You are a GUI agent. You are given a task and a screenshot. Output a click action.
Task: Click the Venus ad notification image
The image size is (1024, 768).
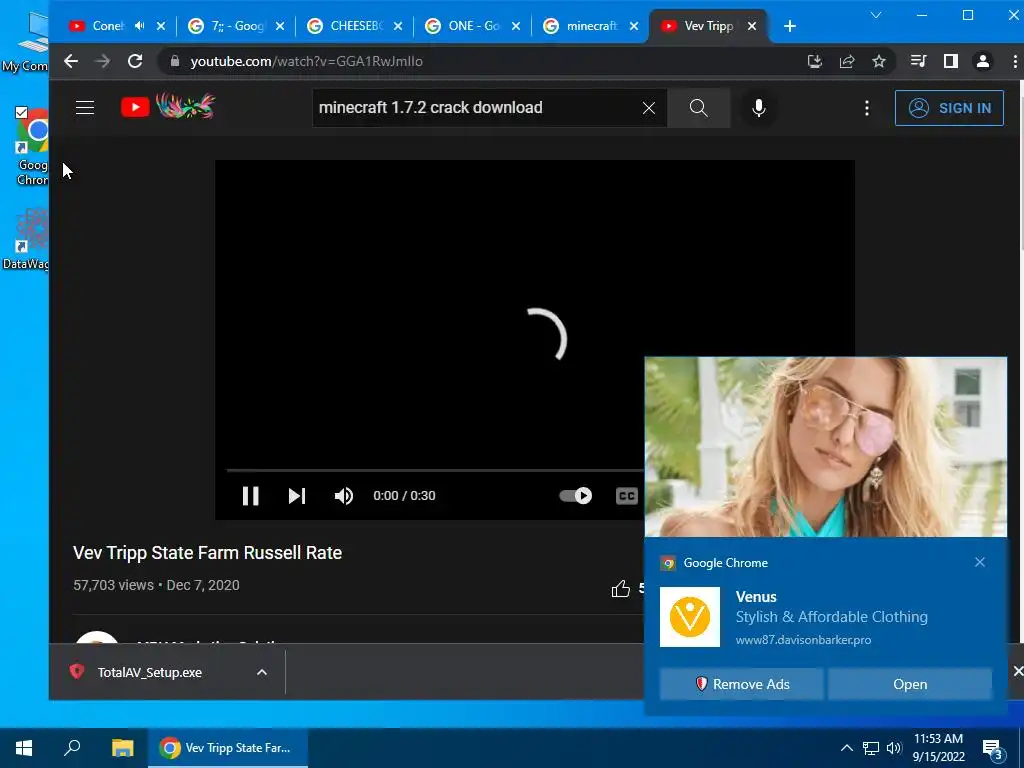pos(825,447)
